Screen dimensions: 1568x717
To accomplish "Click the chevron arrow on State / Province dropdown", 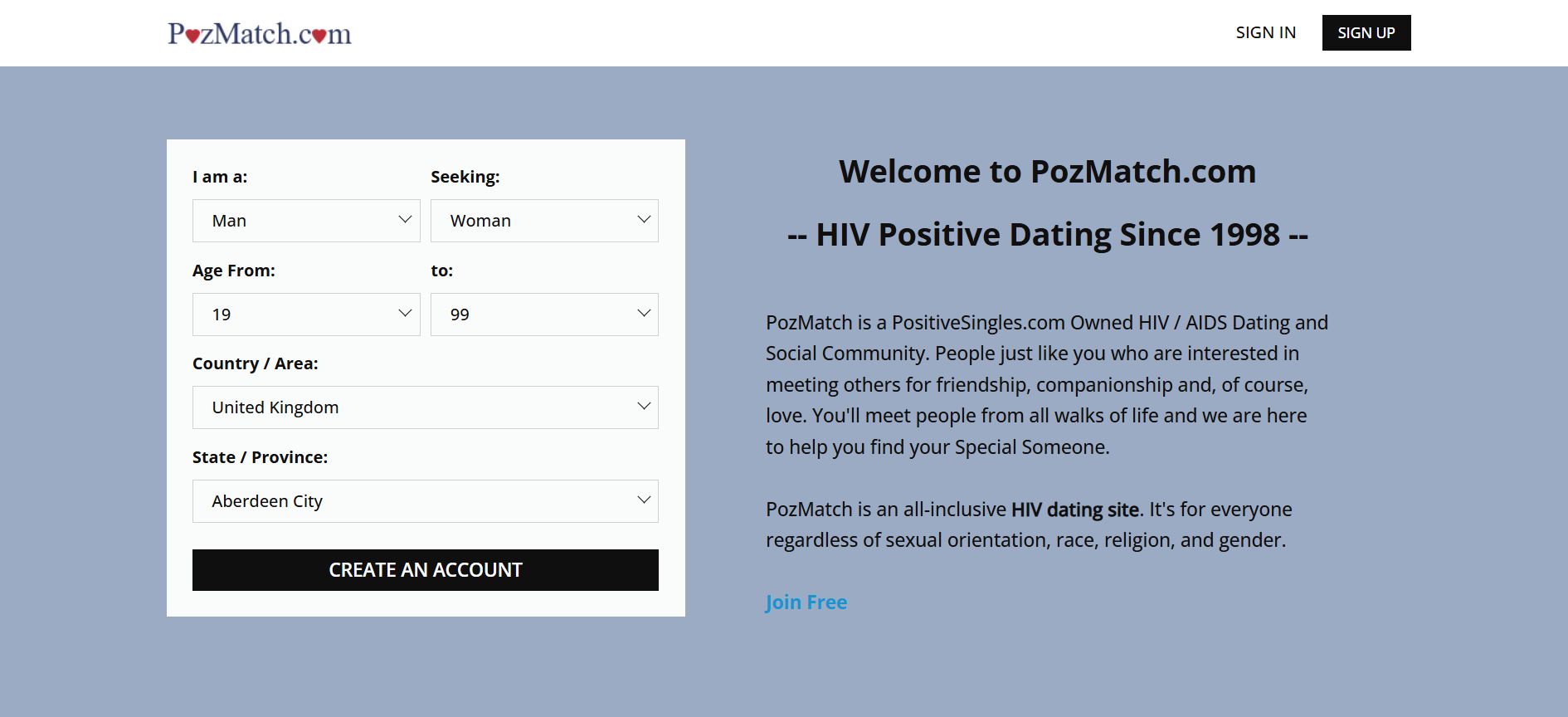I will (x=644, y=500).
